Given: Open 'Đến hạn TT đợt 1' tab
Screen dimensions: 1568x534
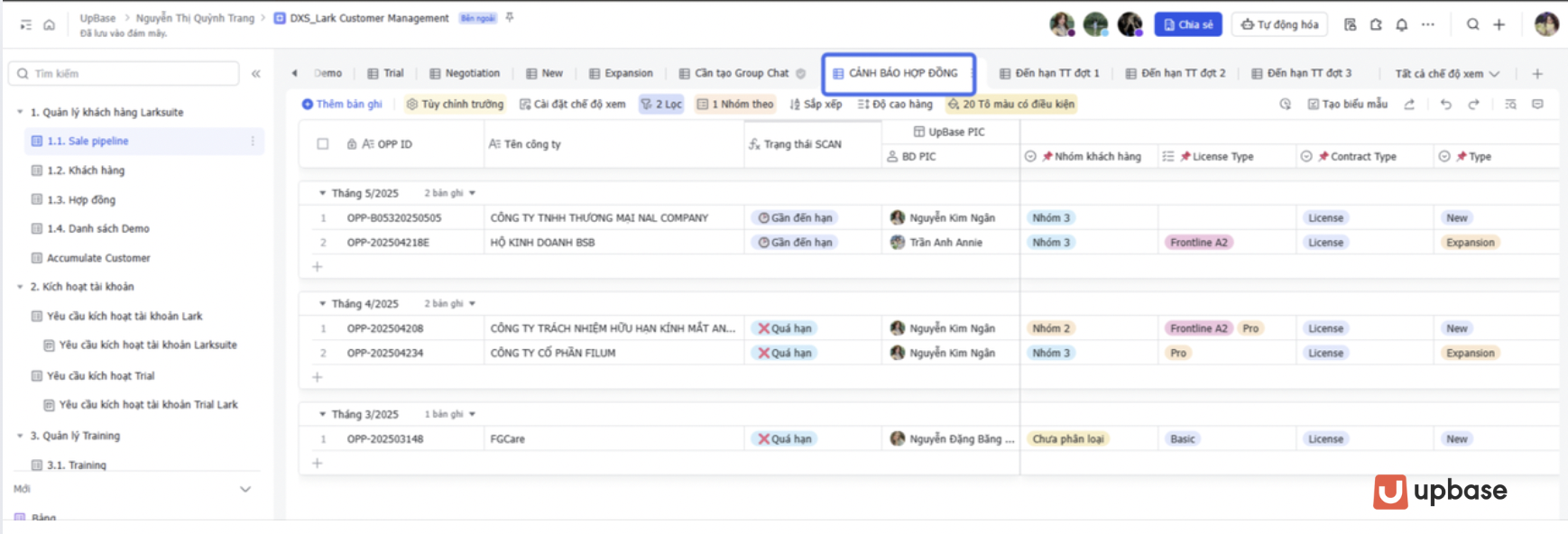Looking at the screenshot, I should pos(1049,74).
